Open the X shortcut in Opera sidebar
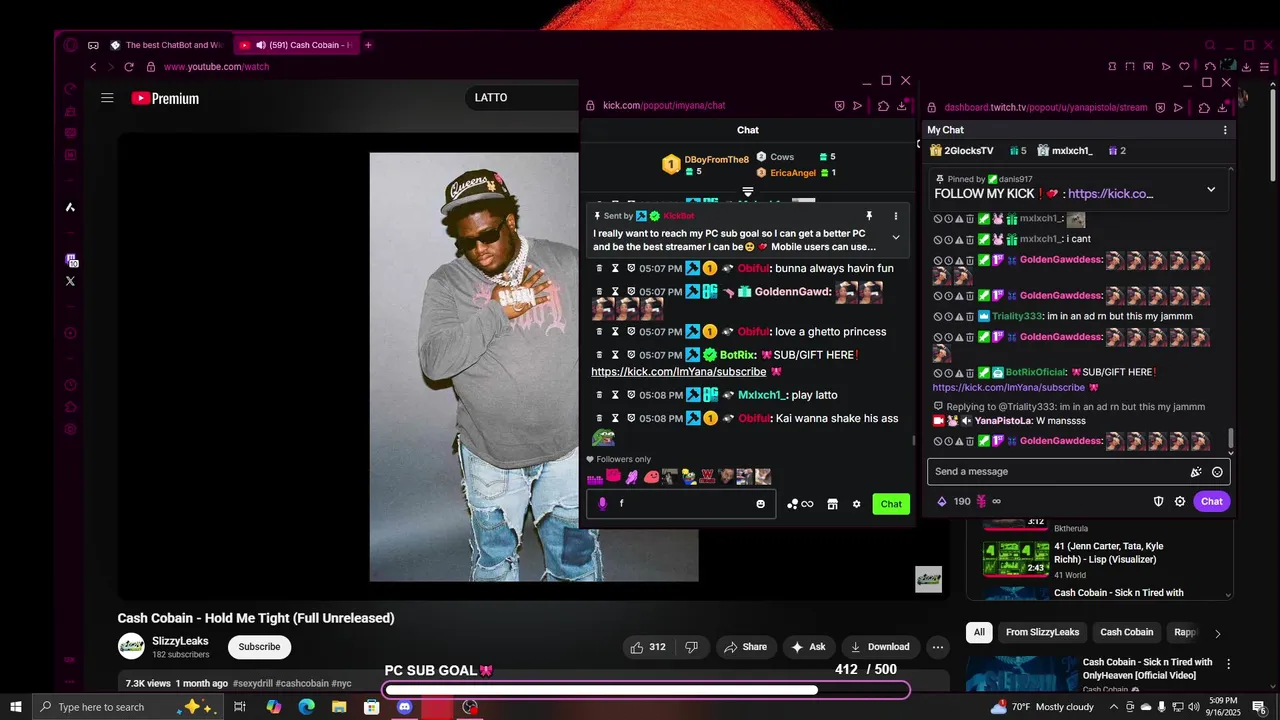 point(70,281)
